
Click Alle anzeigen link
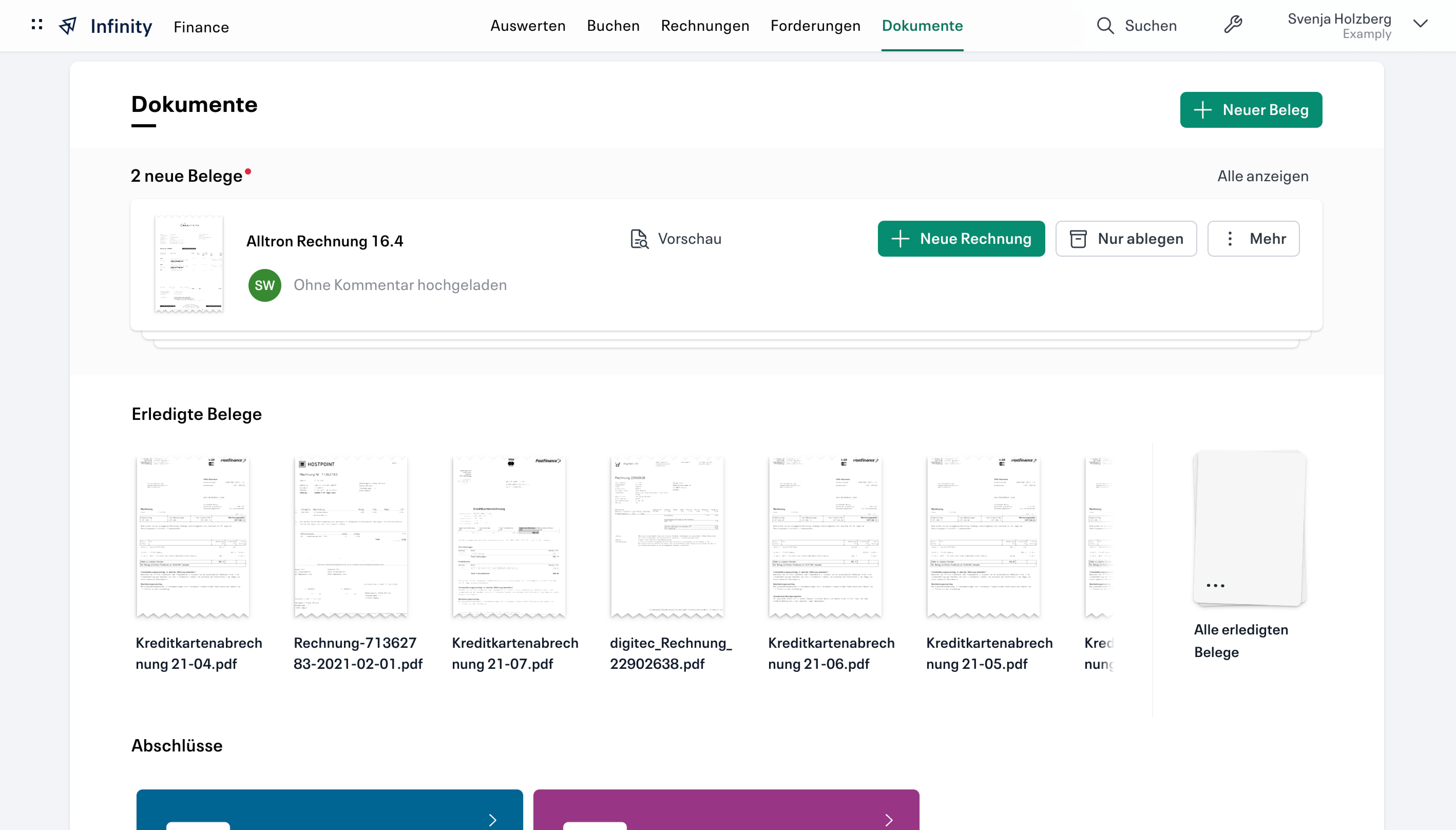(1263, 176)
